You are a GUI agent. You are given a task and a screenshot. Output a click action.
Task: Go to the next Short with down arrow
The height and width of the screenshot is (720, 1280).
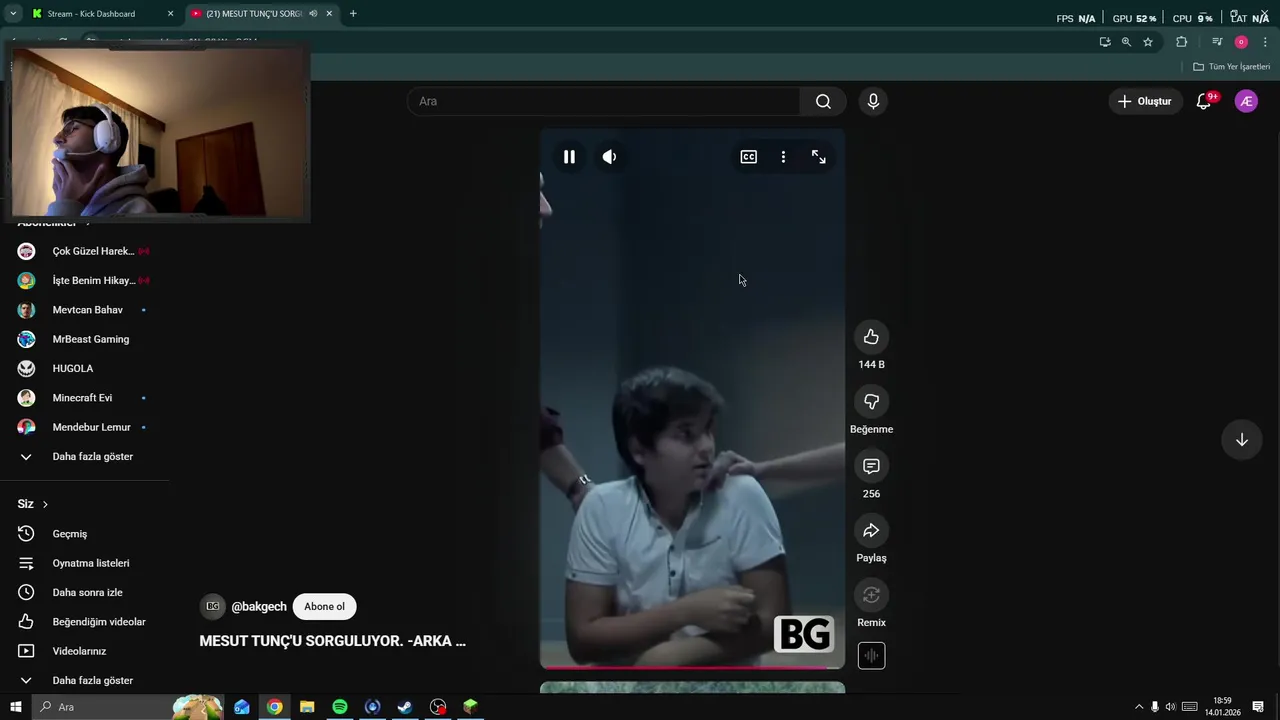pos(1241,440)
